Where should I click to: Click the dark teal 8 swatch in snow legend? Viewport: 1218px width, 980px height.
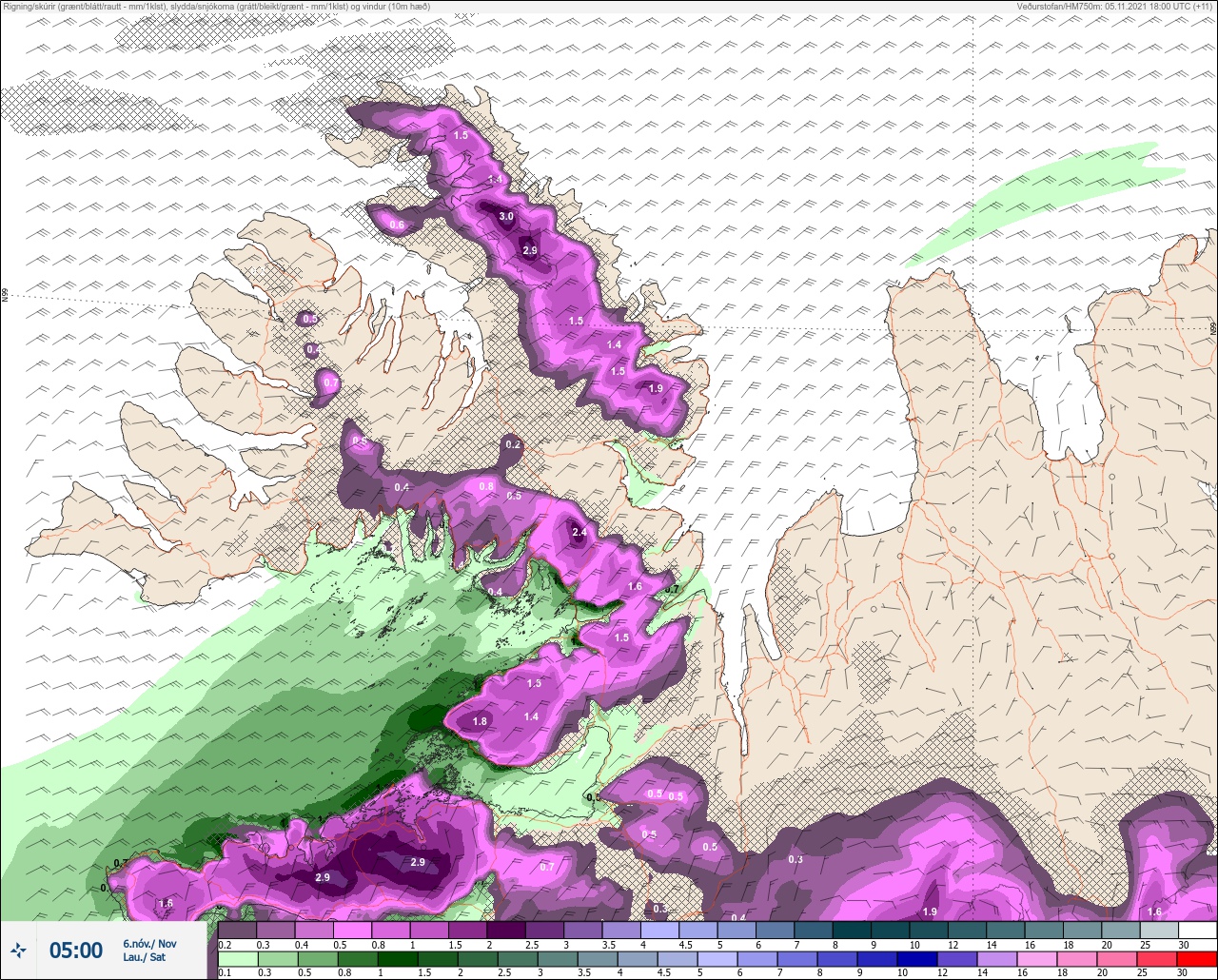(851, 930)
